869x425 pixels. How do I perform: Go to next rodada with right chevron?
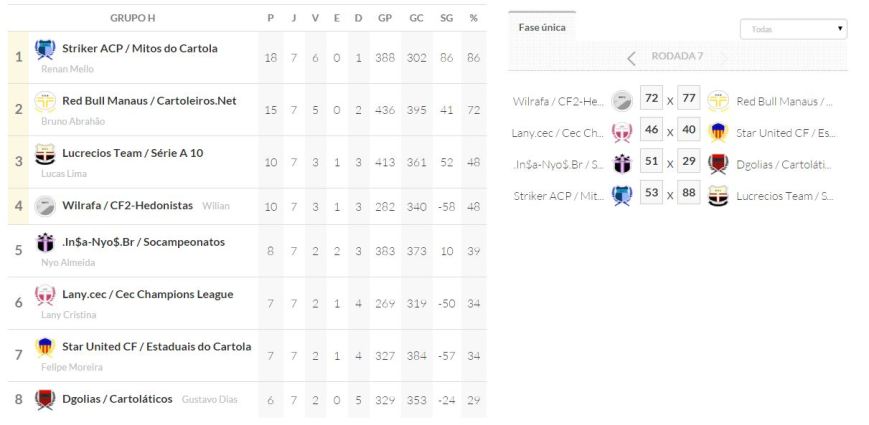click(x=724, y=57)
